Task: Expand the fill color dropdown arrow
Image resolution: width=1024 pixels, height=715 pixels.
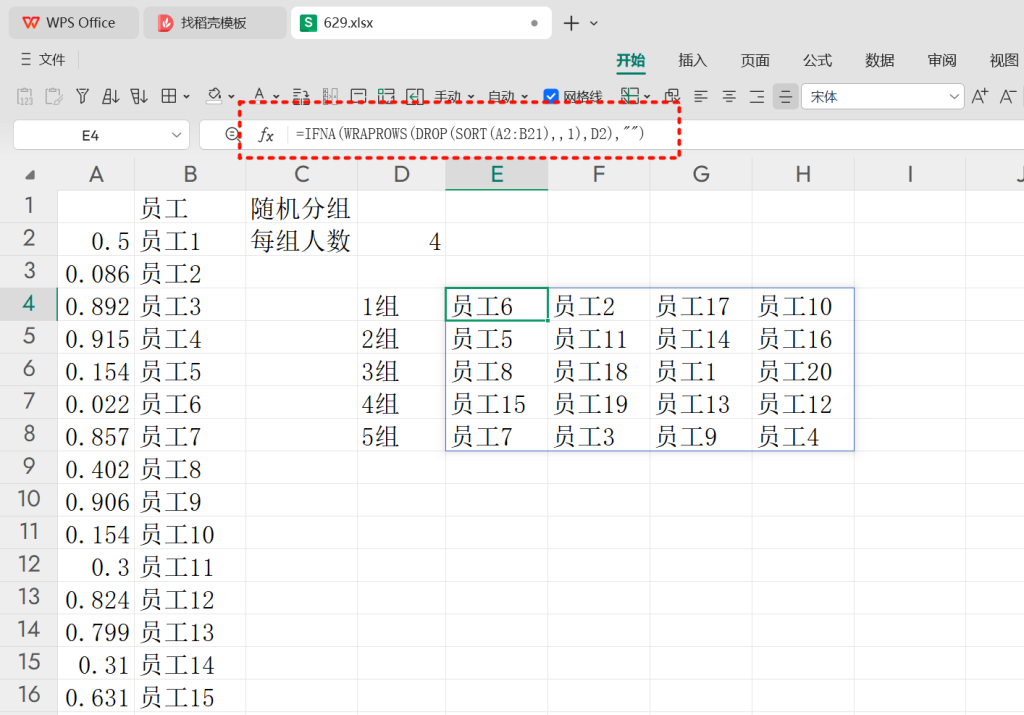Action: tap(231, 97)
